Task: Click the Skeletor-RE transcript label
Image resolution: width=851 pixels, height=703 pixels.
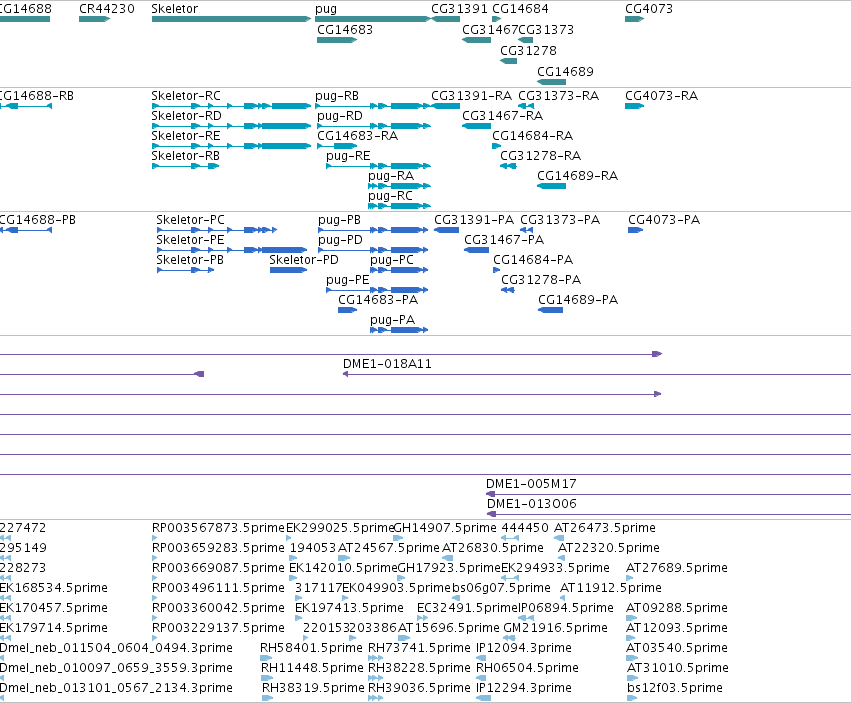Action: (x=186, y=136)
